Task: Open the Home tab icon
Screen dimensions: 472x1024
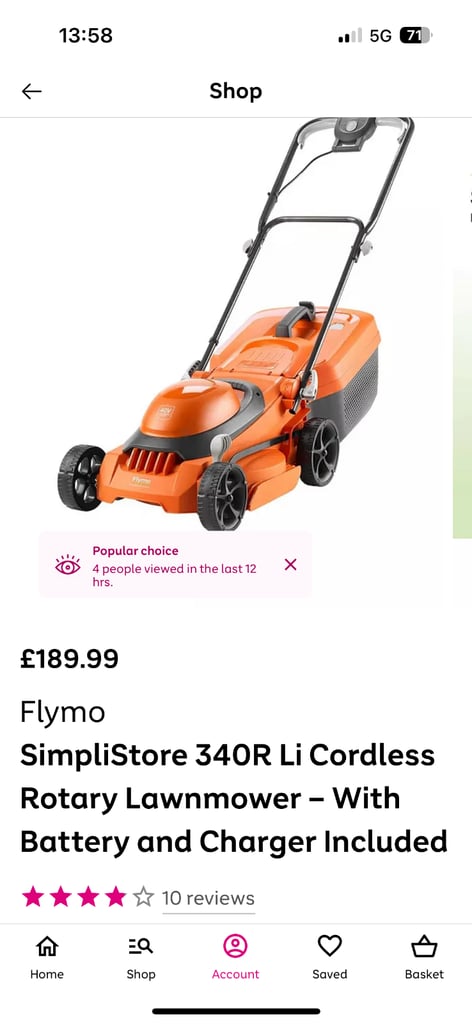Action: tap(47, 945)
